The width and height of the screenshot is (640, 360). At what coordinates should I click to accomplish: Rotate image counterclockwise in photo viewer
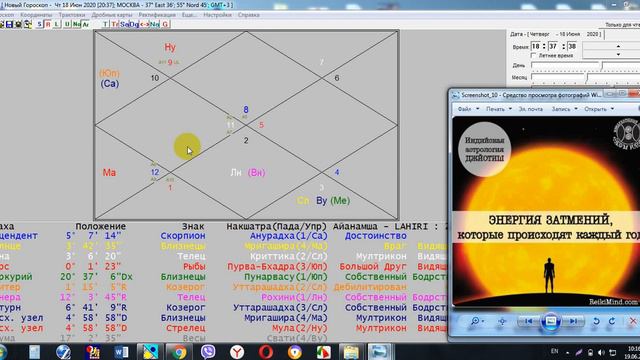point(596,321)
